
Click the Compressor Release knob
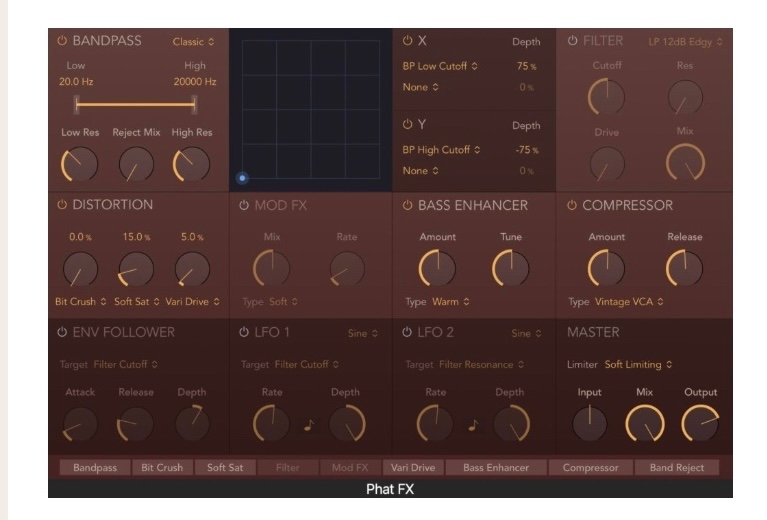click(x=685, y=268)
